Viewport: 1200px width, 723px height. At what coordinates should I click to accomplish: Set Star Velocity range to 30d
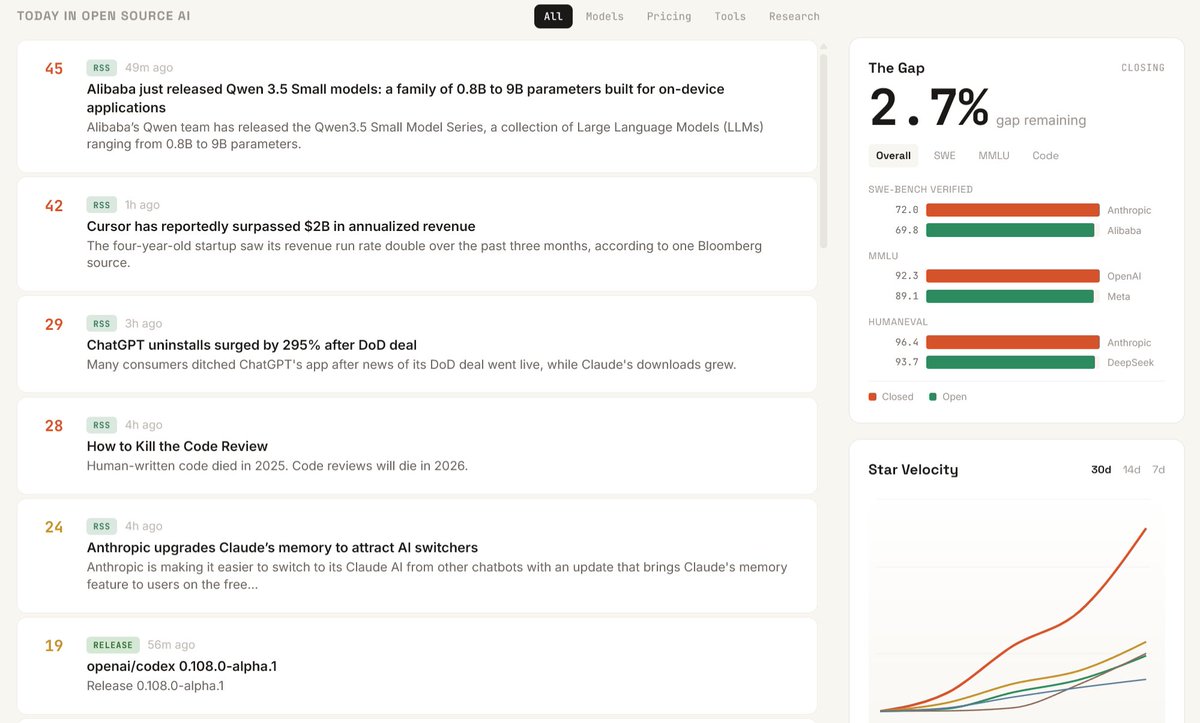click(x=1101, y=469)
